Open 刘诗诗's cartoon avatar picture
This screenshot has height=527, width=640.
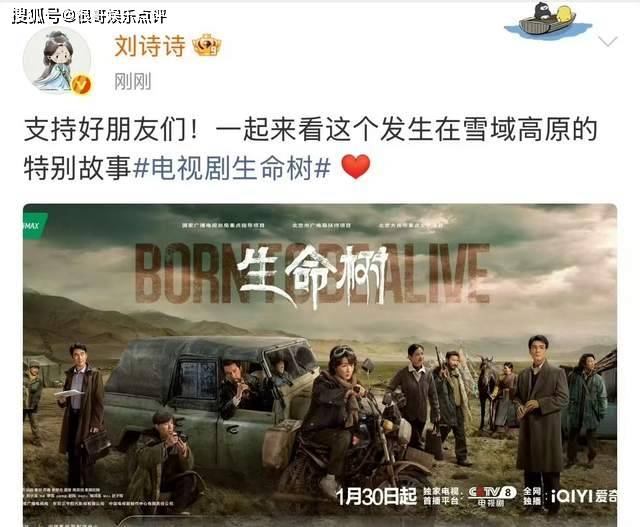point(57,60)
